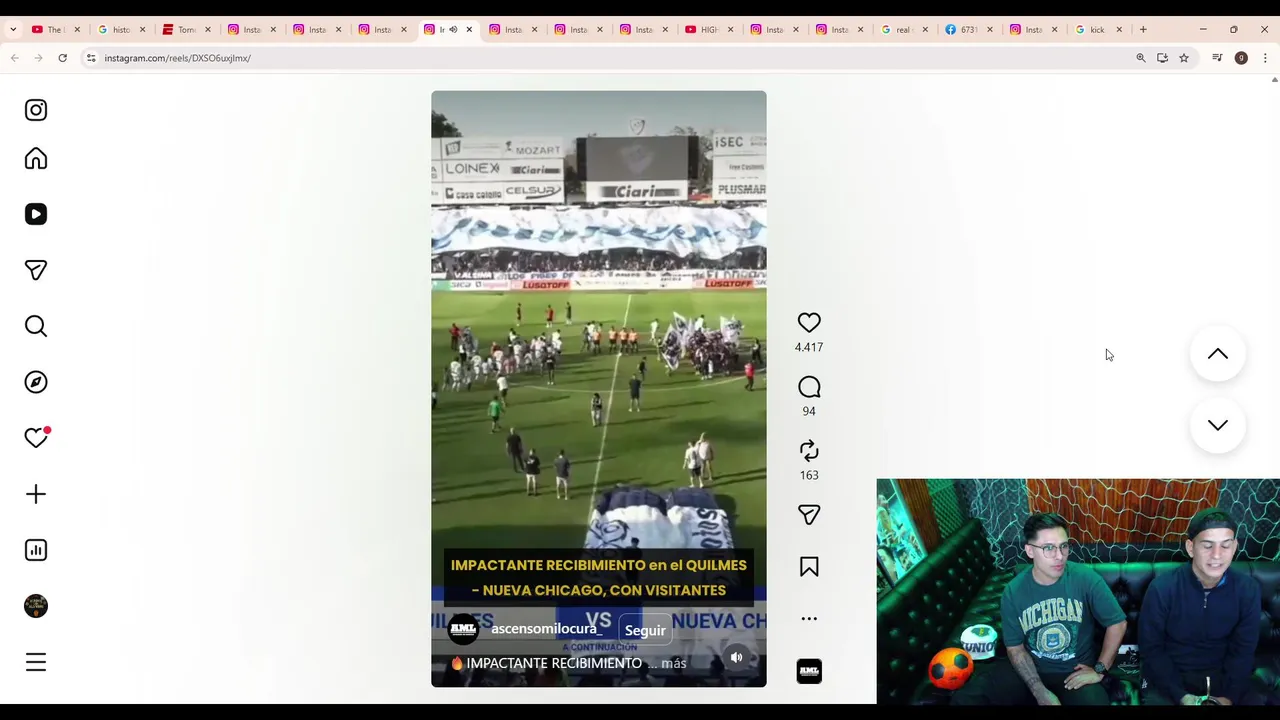1280x720 pixels.
Task: Open the reel audio thumbnail
Action: click(809, 671)
